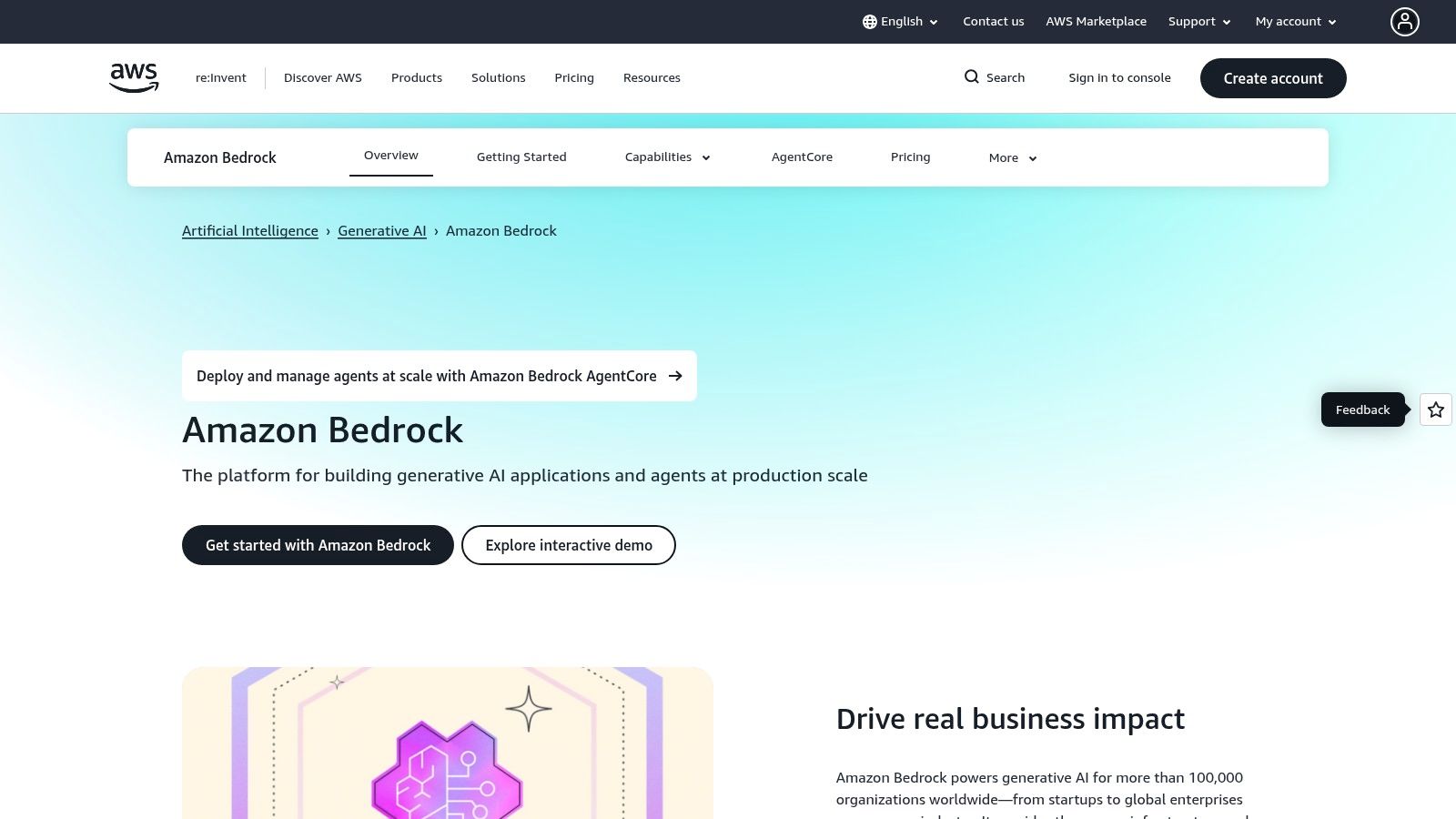Switch to the Getting Started tab

tap(521, 157)
